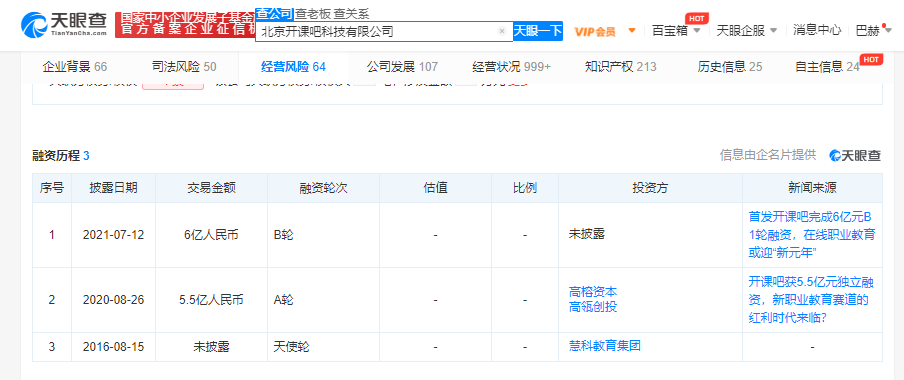Image resolution: width=904 pixels, height=380 pixels.
Task: Open the news about 6亿元B1轮 financing
Action: 812,235
